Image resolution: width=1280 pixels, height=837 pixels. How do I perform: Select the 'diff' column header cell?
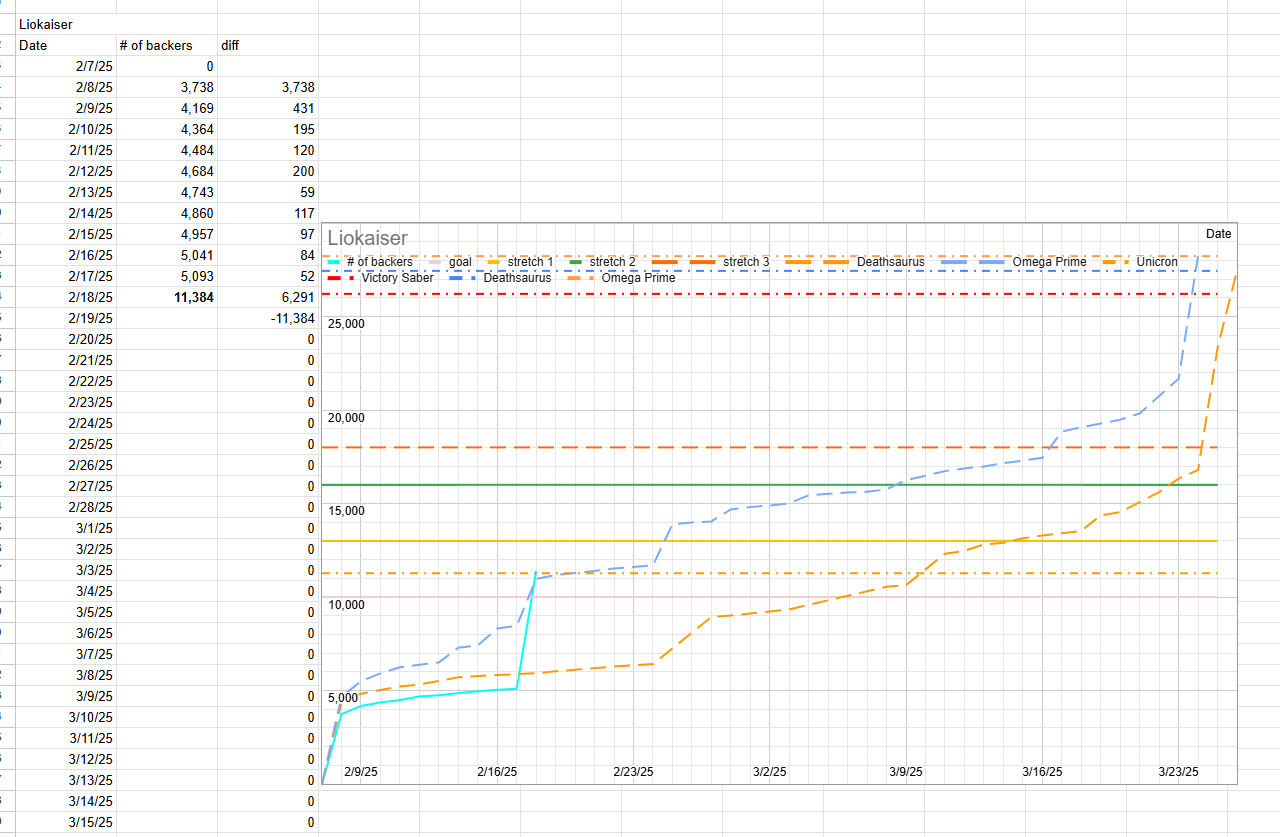point(230,45)
